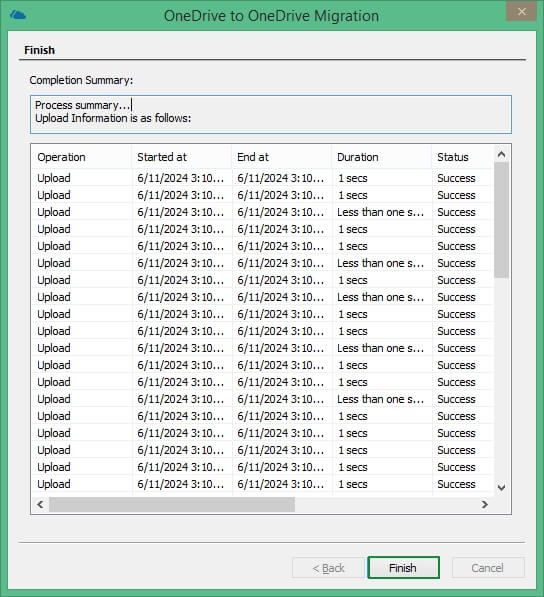The width and height of the screenshot is (544, 597).
Task: Sort by the Operation column header
Action: tap(81, 157)
